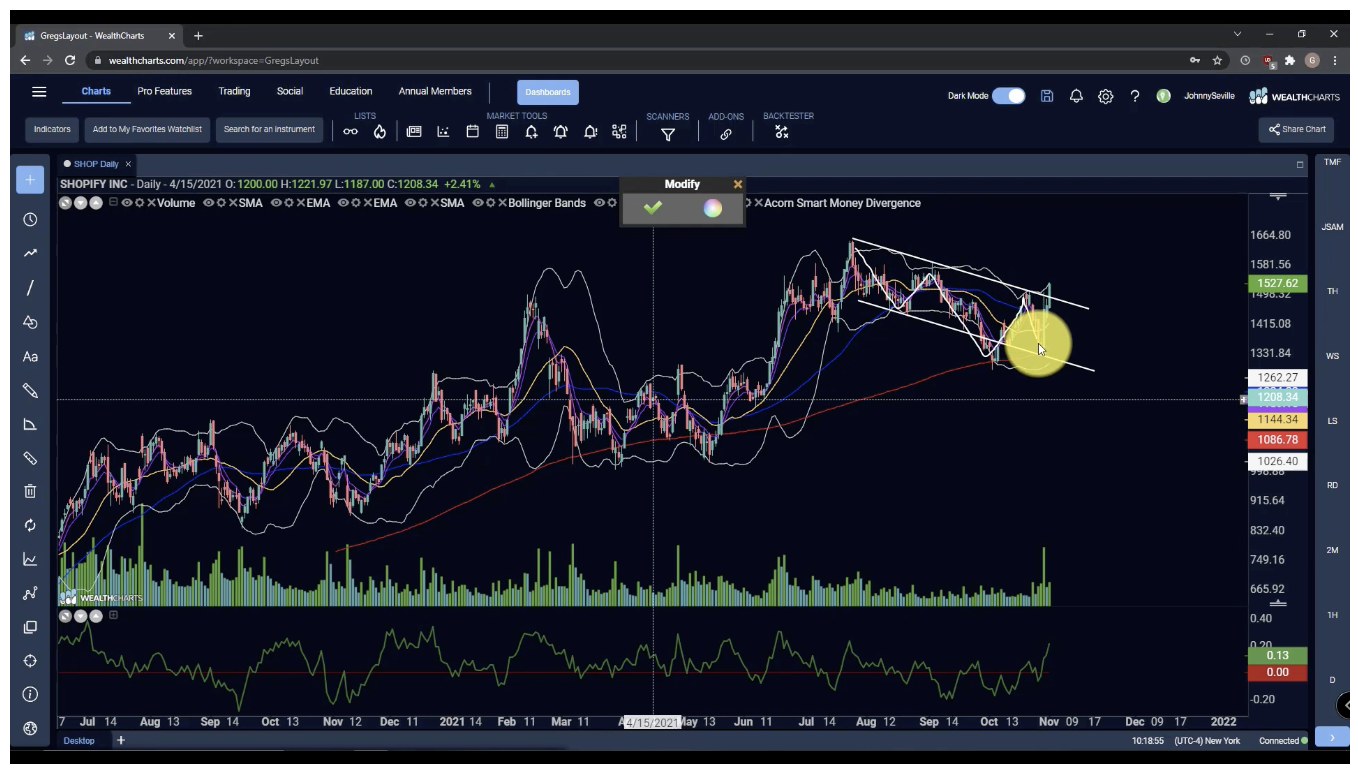
Task: Remove Acorn Smart Money Divergence indicator with X
Action: coord(758,203)
